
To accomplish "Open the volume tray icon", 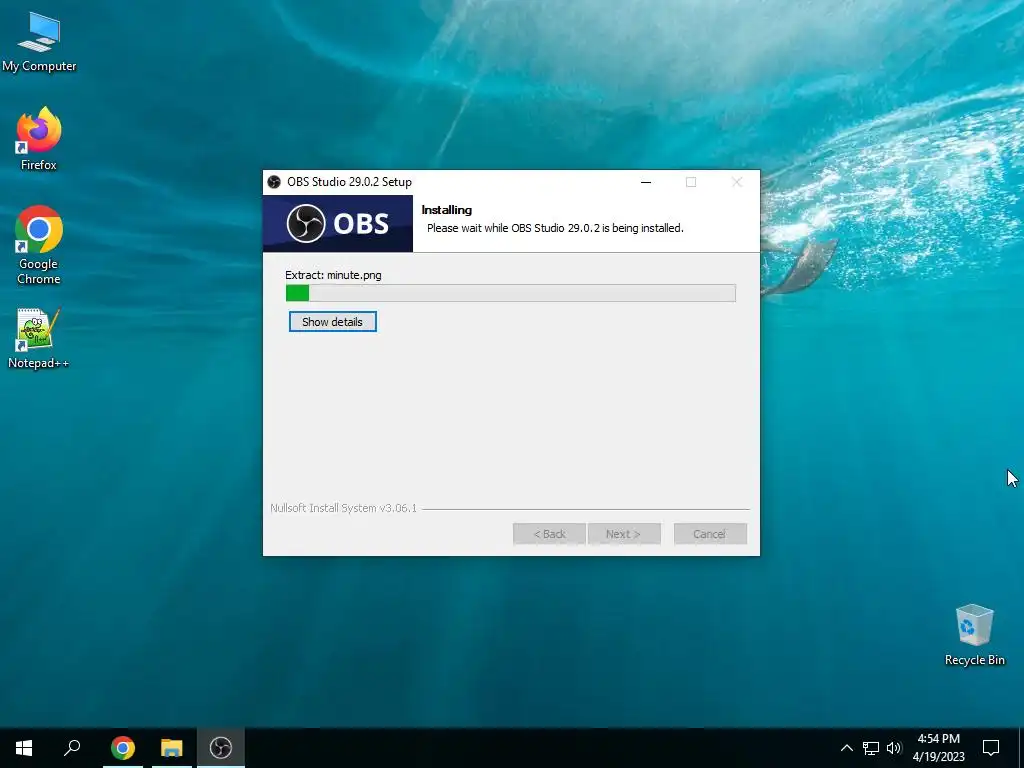I will click(x=894, y=748).
